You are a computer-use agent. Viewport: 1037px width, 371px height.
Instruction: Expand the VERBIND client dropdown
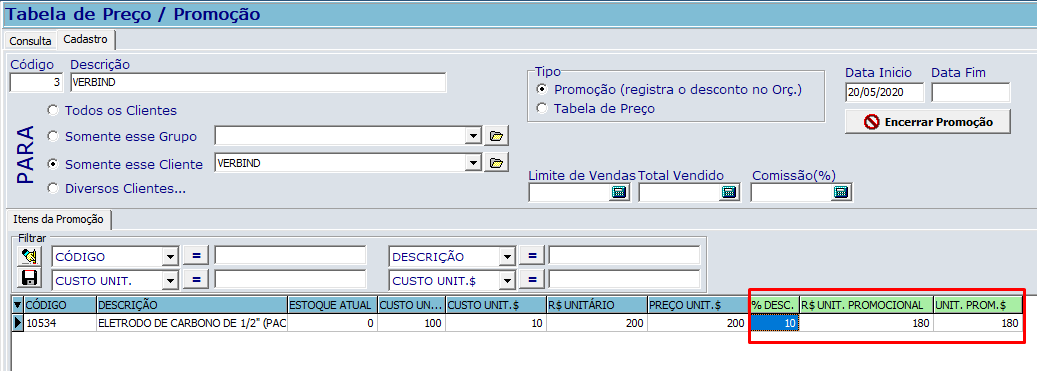(473, 163)
